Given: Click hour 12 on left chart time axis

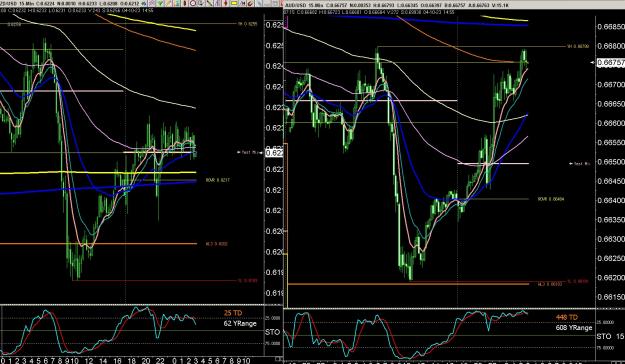Looking at the screenshot, I should [x=88, y=361].
